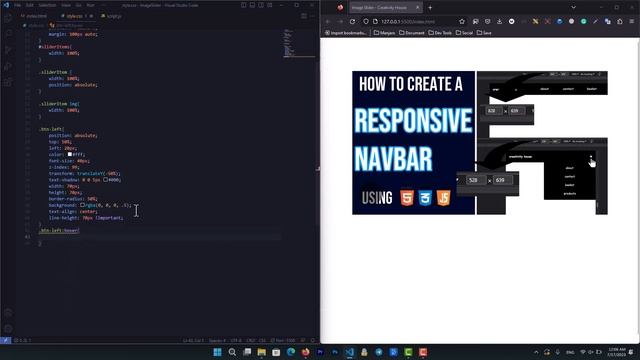Open the Search view in VS Code activity bar

tap(8, 34)
